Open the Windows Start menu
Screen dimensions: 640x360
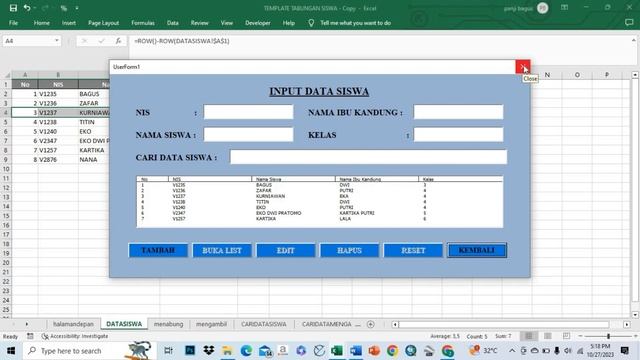point(11,351)
